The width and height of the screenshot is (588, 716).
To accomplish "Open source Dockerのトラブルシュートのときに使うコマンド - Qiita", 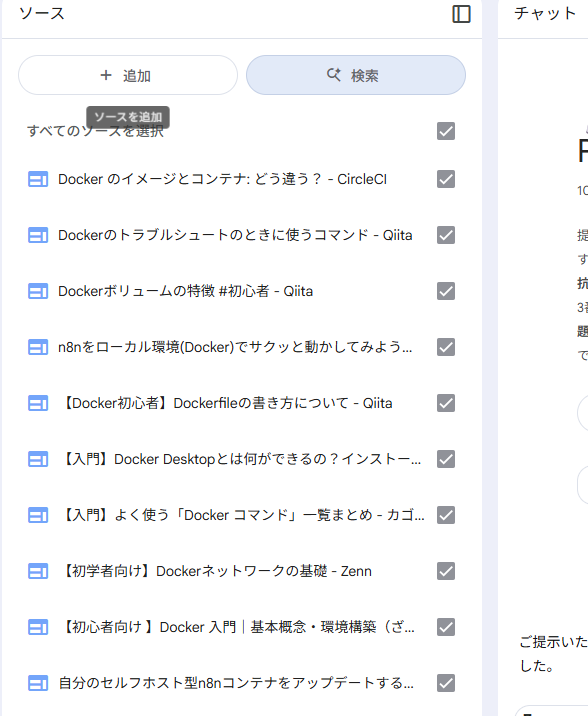I will coord(235,235).
